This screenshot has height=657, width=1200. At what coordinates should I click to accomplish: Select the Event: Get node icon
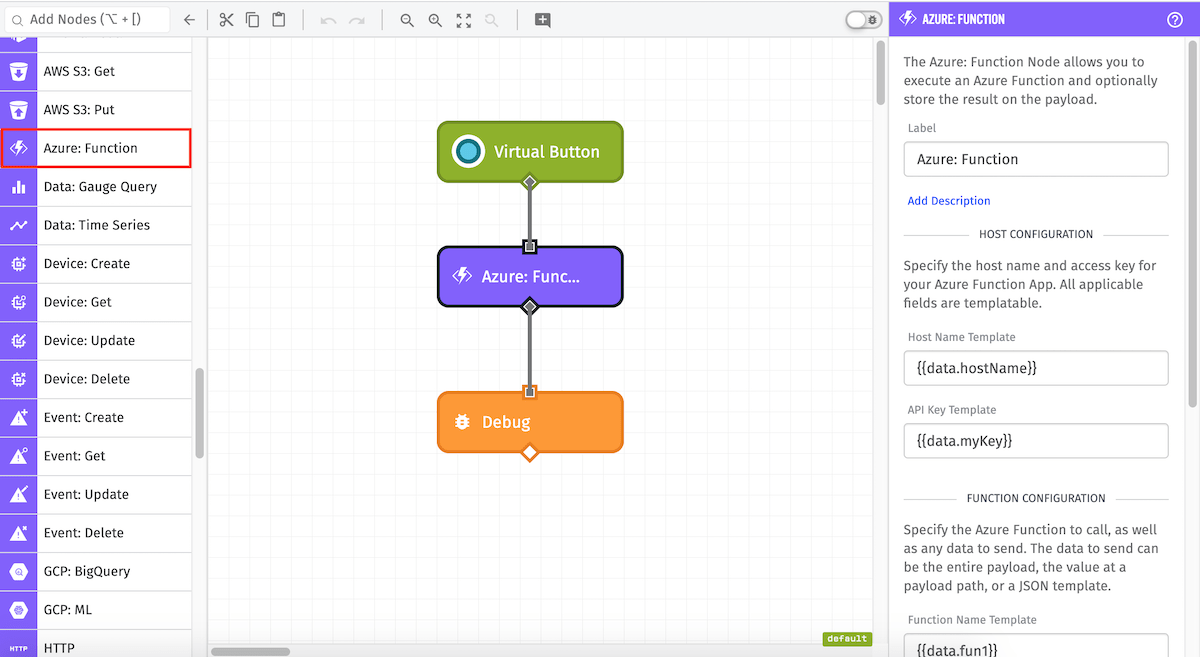[18, 456]
